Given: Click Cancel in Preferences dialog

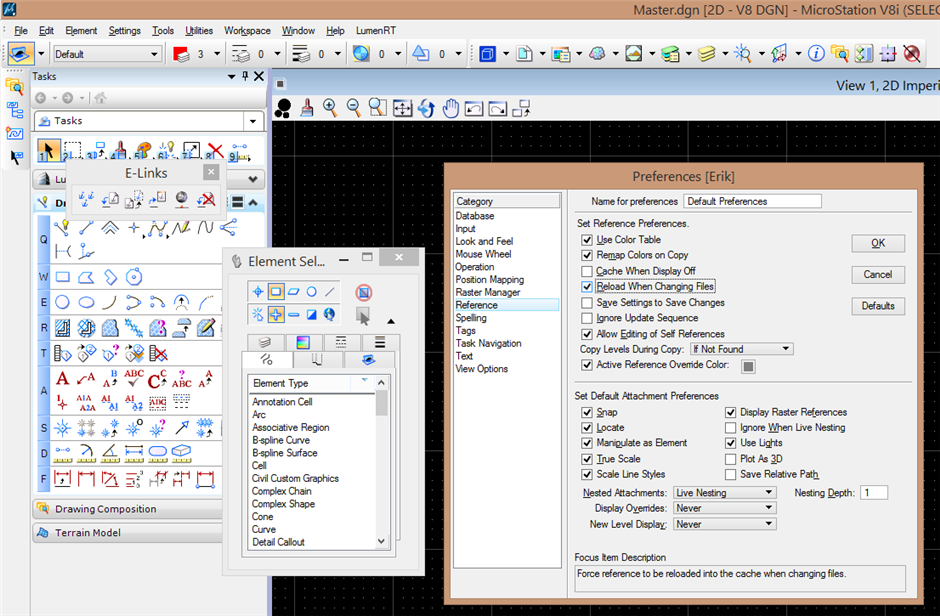Looking at the screenshot, I should [878, 274].
